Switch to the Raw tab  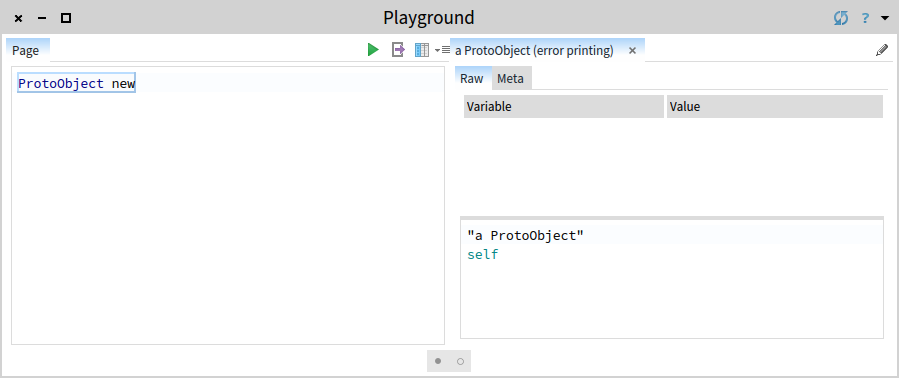(472, 78)
